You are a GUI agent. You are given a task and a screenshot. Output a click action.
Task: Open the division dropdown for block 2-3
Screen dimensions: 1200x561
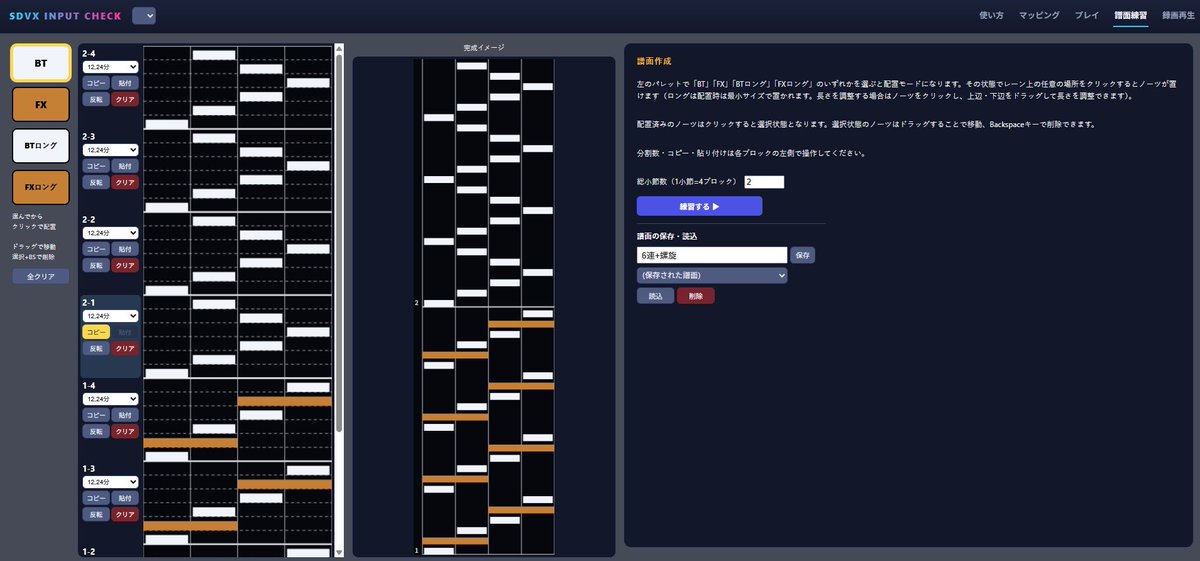click(110, 149)
